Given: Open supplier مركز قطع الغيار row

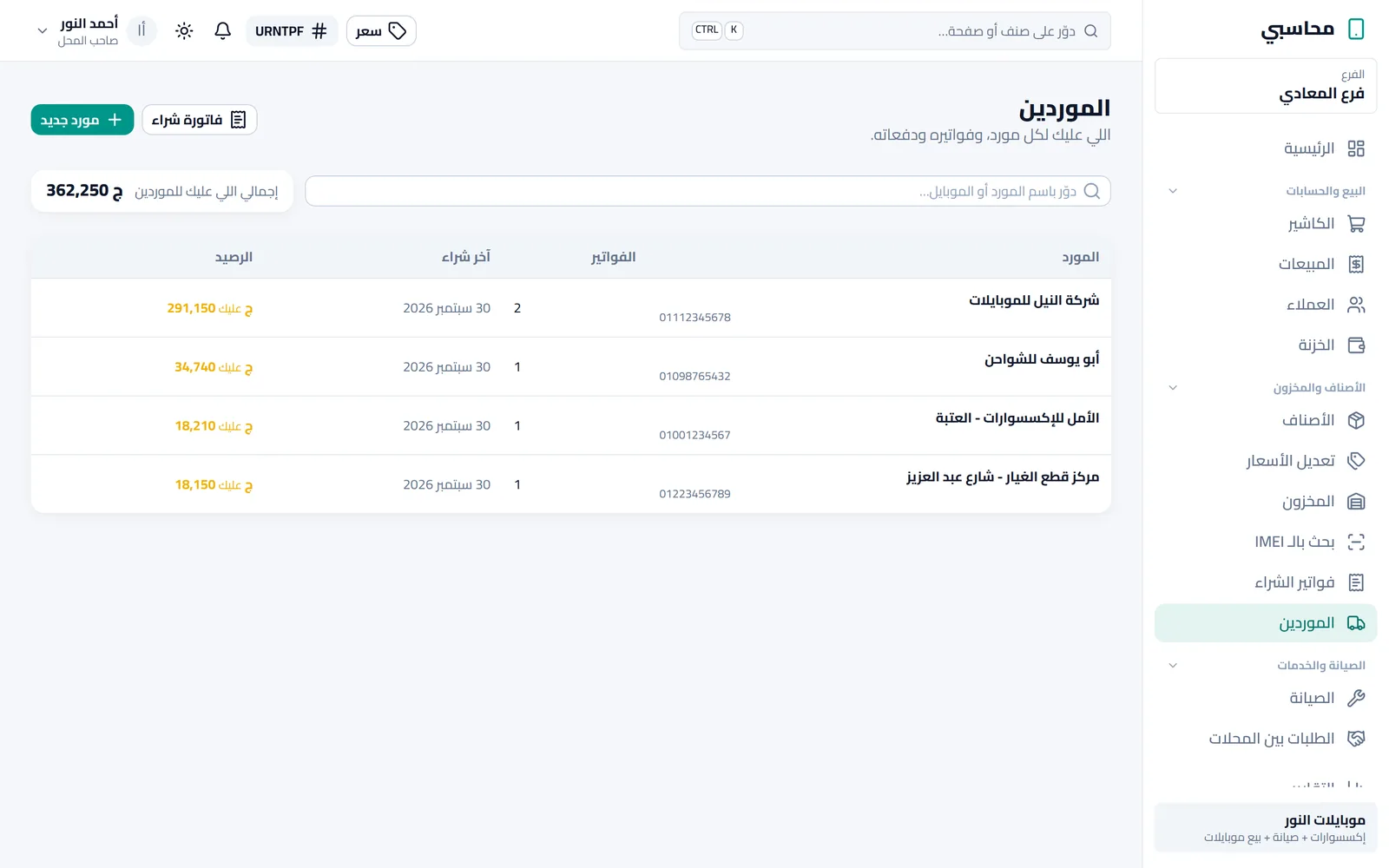Looking at the screenshot, I should (x=571, y=484).
